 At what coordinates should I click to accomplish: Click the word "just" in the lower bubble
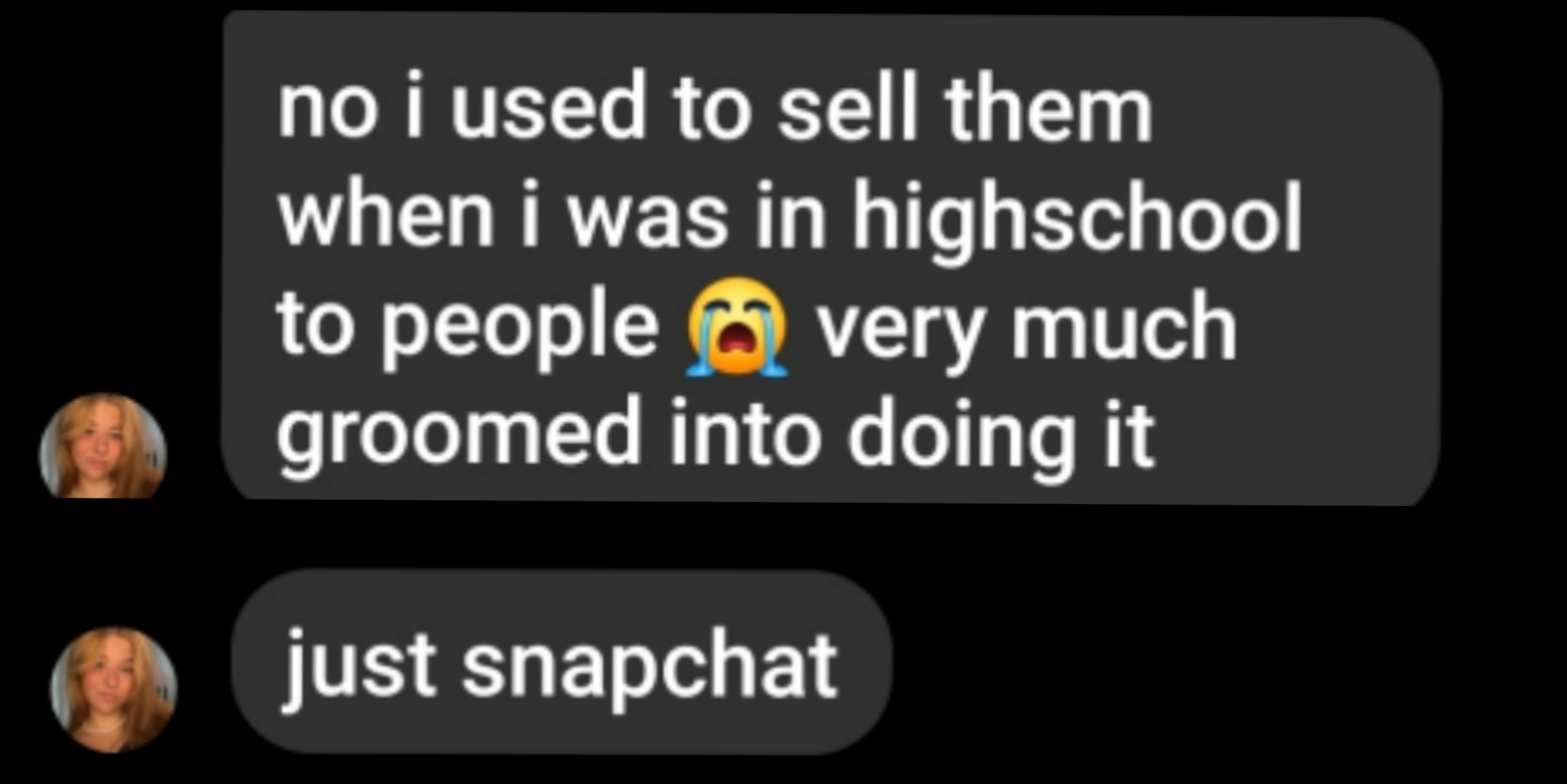(360, 668)
